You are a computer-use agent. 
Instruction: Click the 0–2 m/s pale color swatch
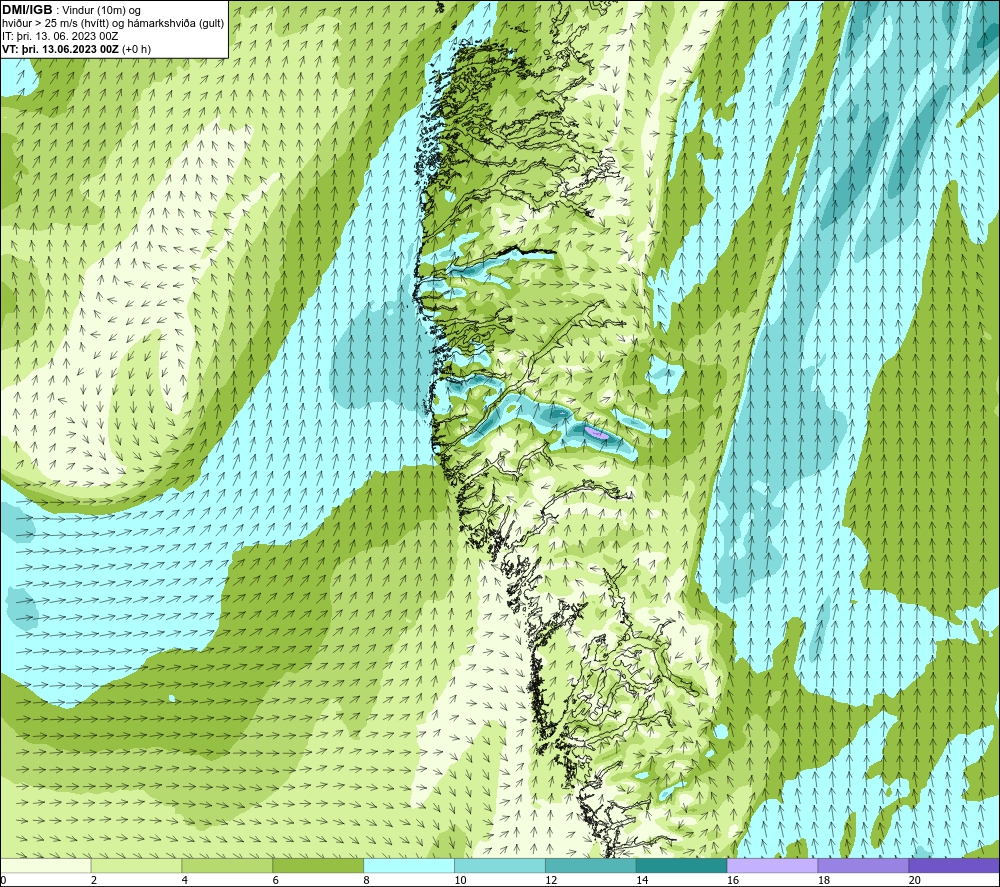coord(45,865)
